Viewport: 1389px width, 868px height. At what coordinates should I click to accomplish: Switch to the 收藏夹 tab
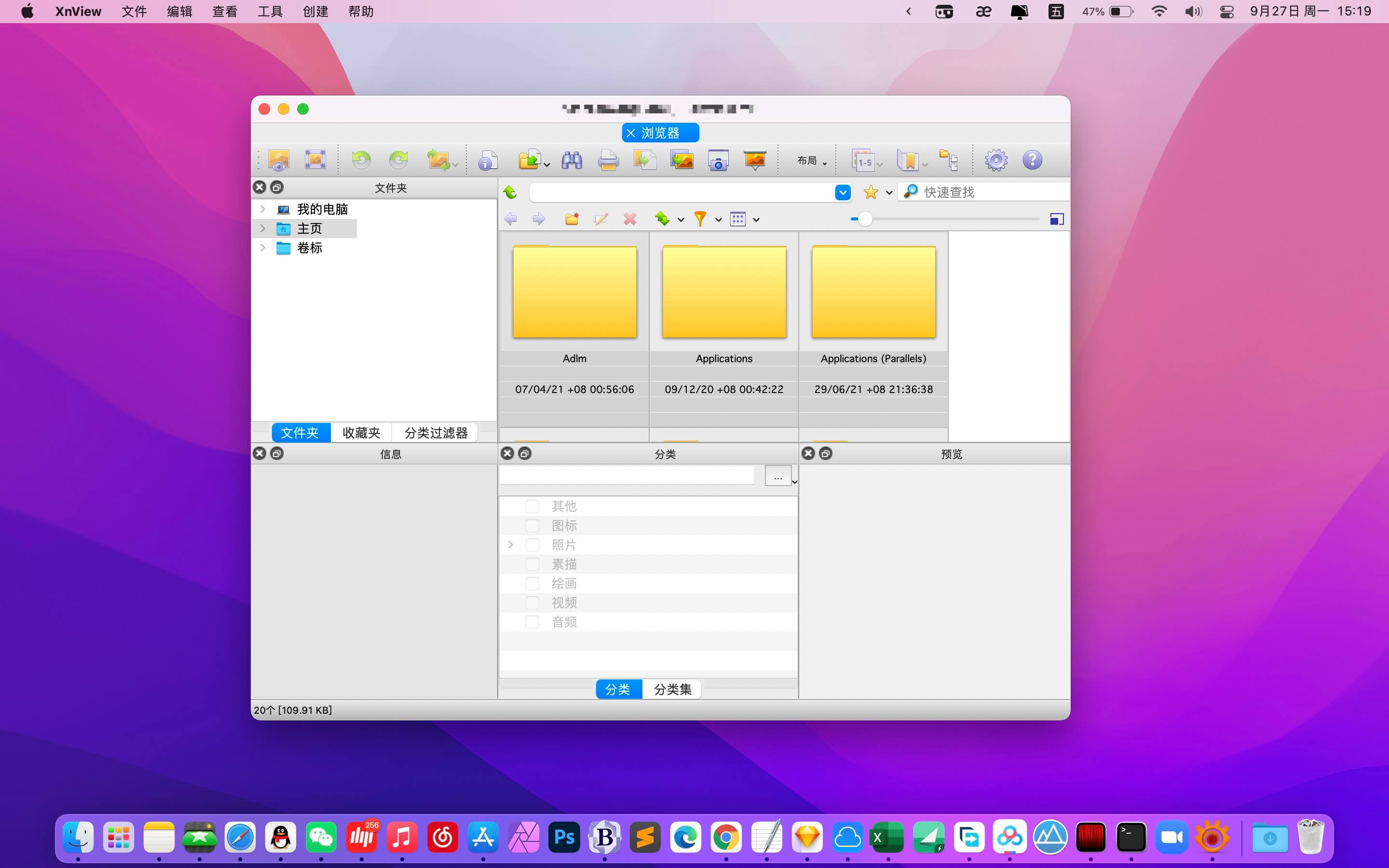click(x=361, y=433)
